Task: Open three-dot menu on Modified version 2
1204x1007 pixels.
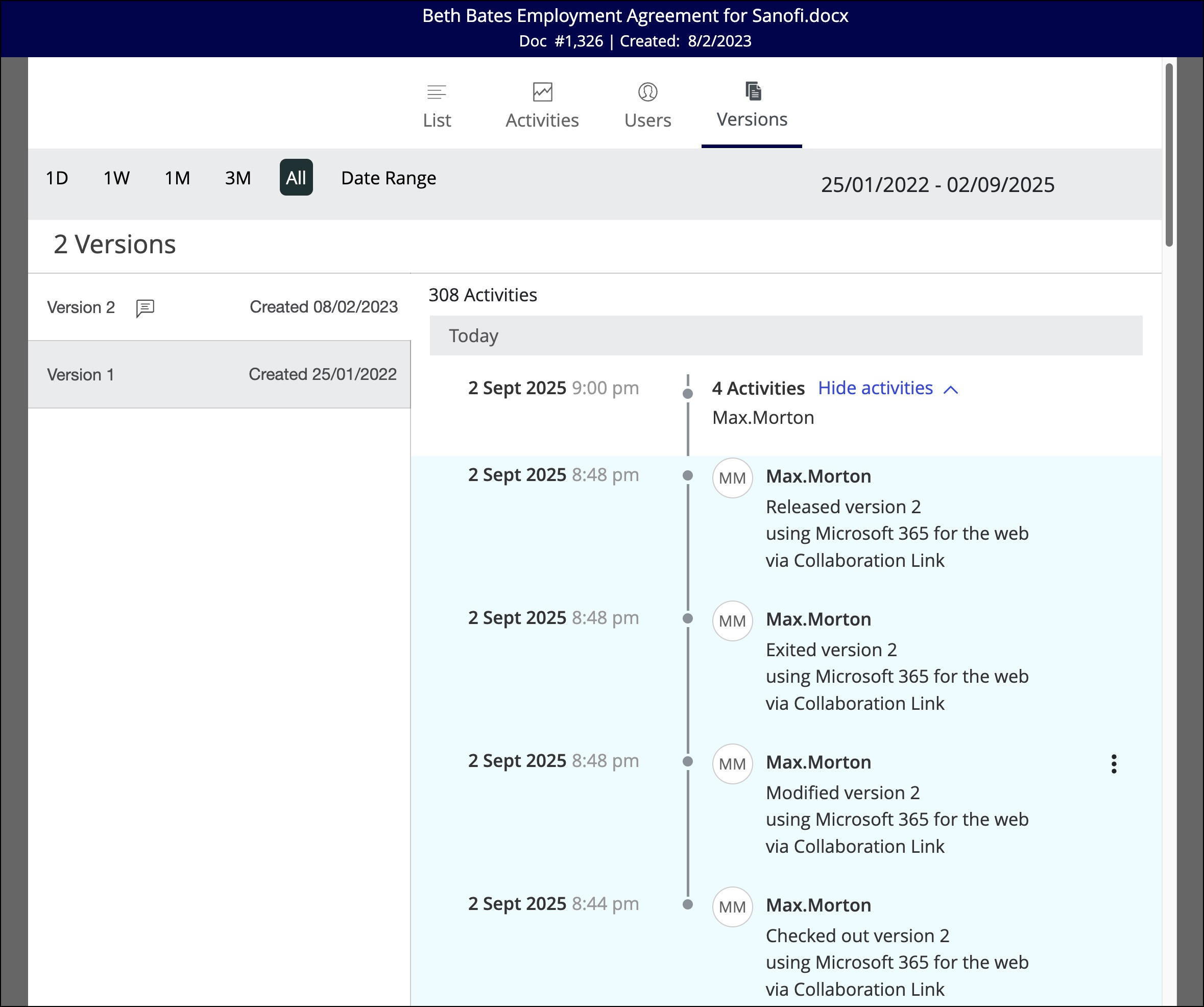Action: click(1114, 764)
